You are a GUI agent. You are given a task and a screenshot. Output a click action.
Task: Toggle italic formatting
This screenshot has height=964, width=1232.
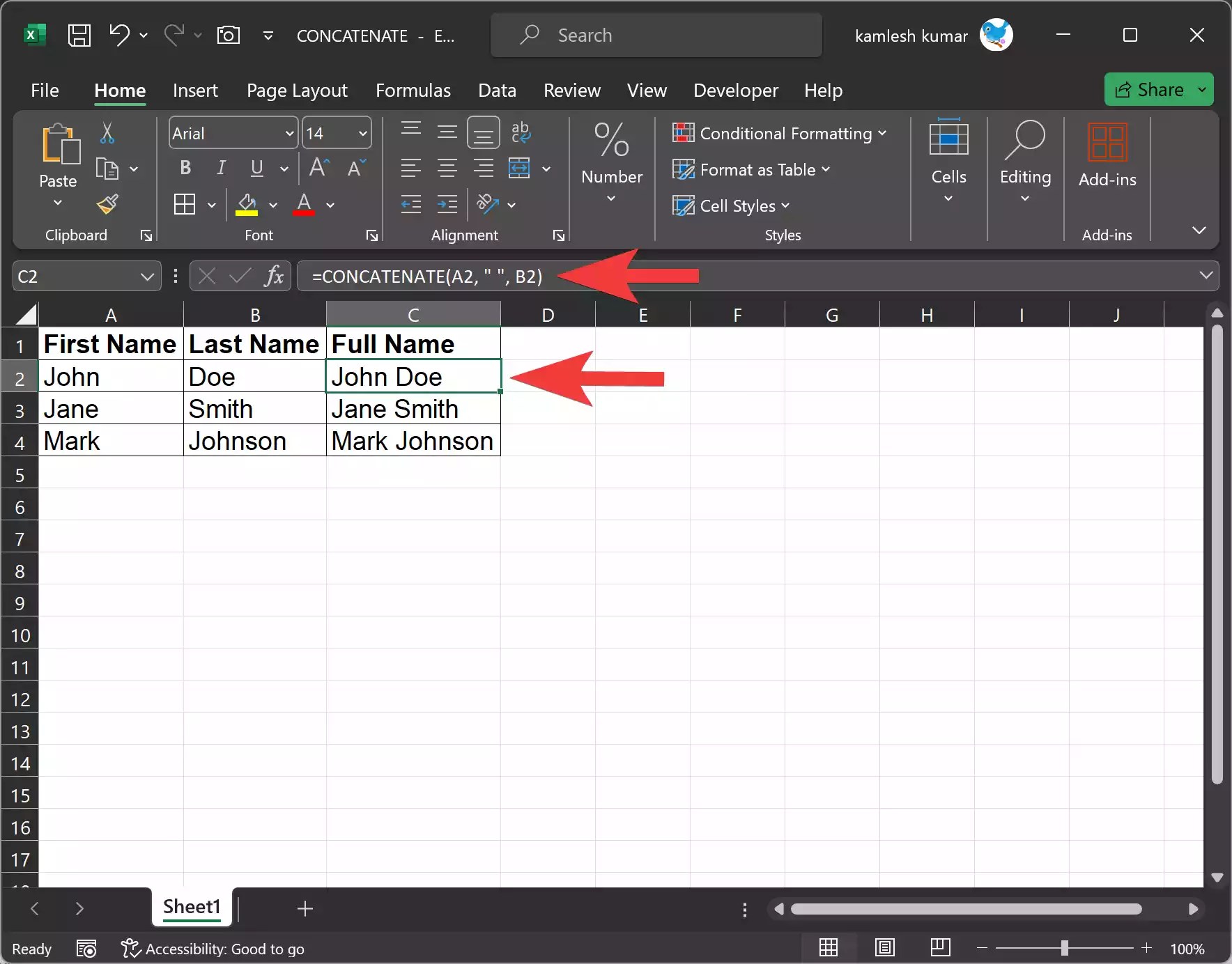(220, 168)
